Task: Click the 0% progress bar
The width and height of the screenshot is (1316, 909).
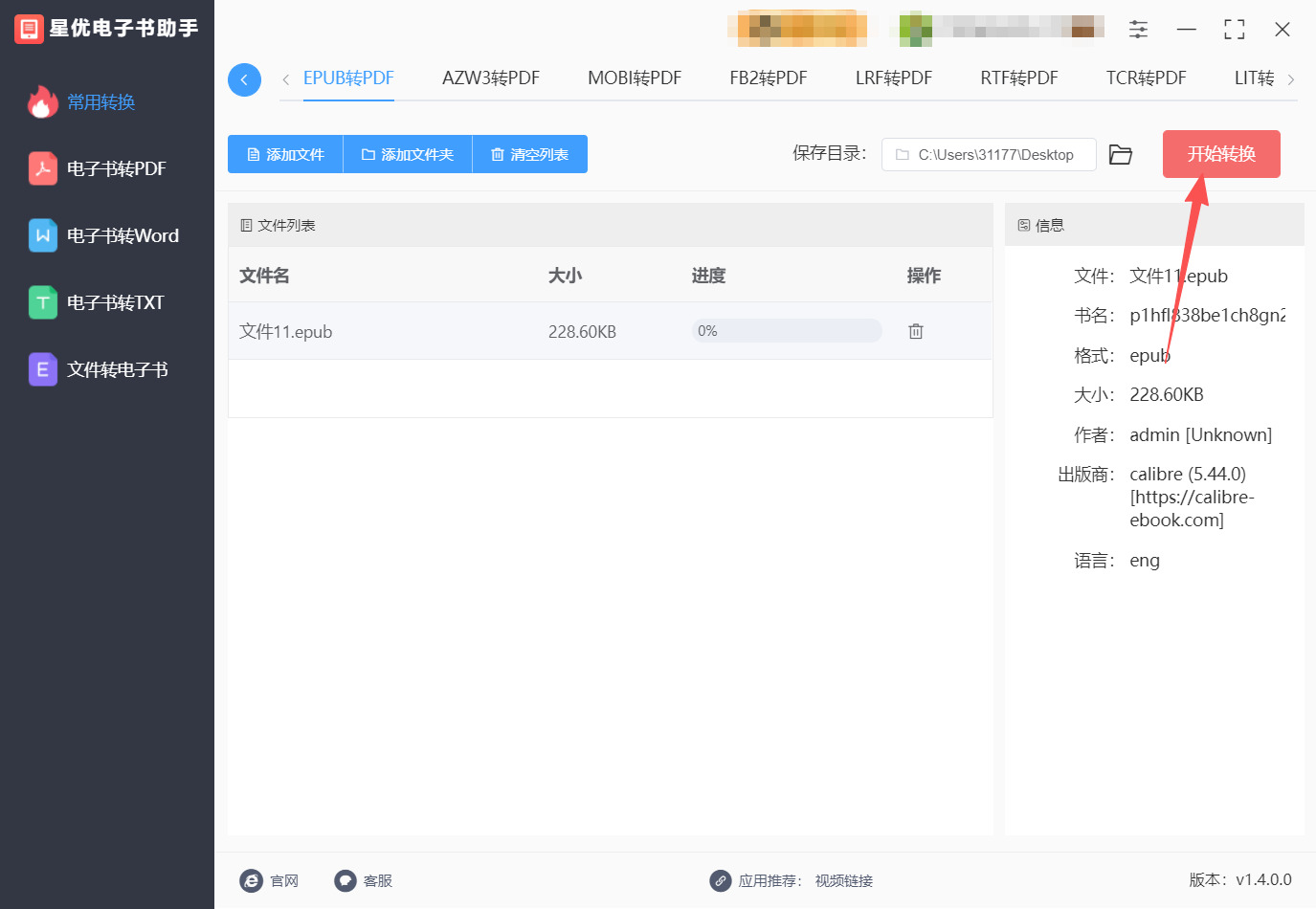Action: 785,330
